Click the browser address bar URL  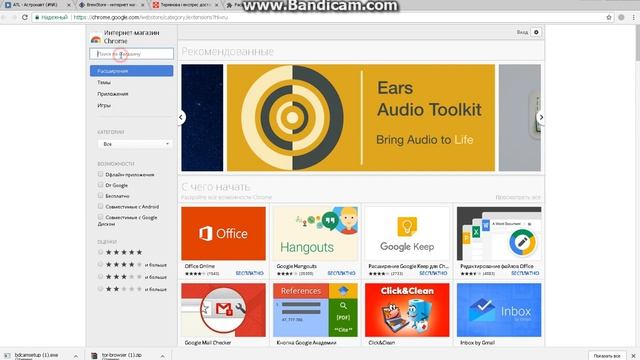tap(151, 17)
